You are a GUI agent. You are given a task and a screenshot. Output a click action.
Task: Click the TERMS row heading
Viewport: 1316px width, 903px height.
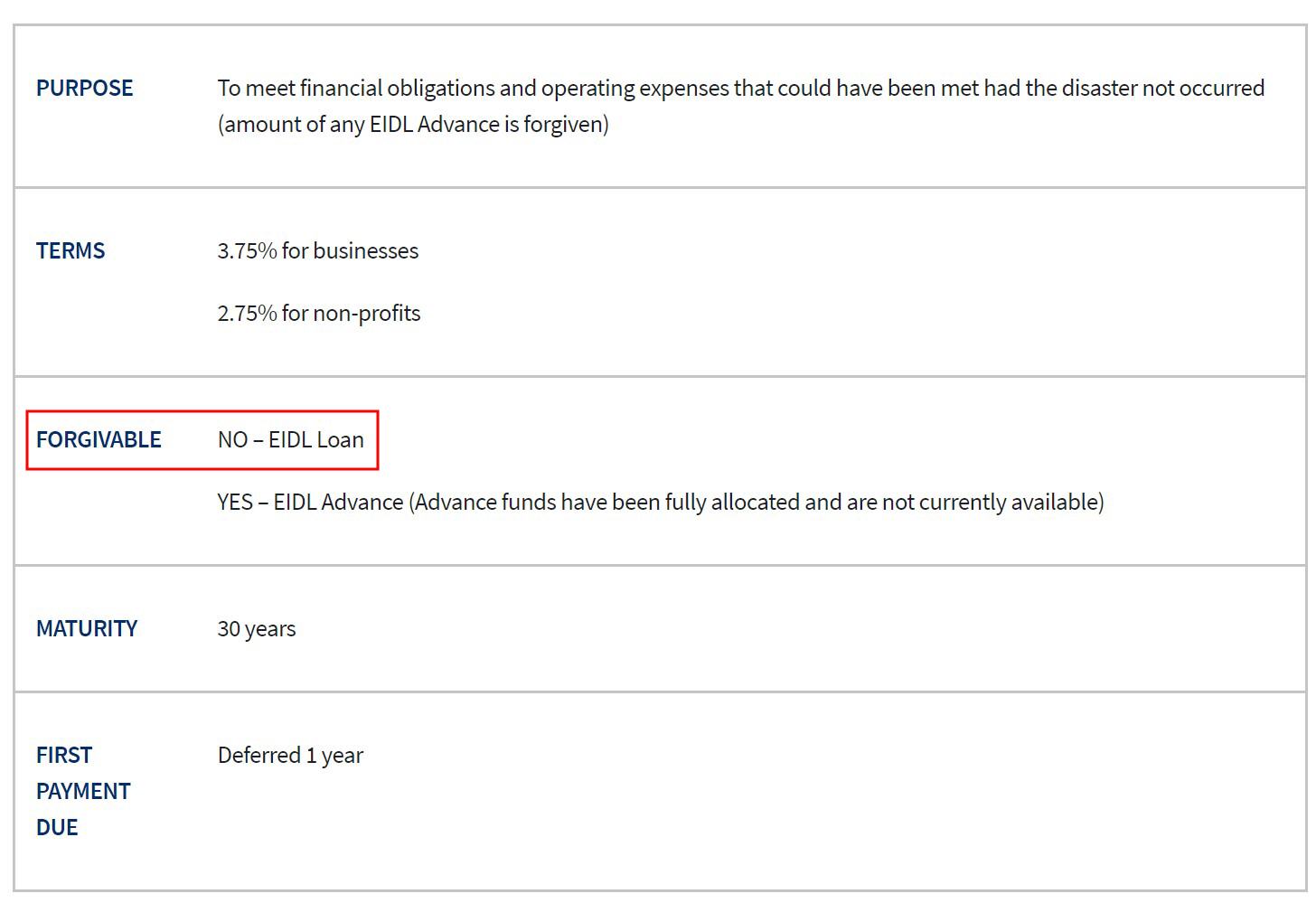pyautogui.click(x=70, y=250)
